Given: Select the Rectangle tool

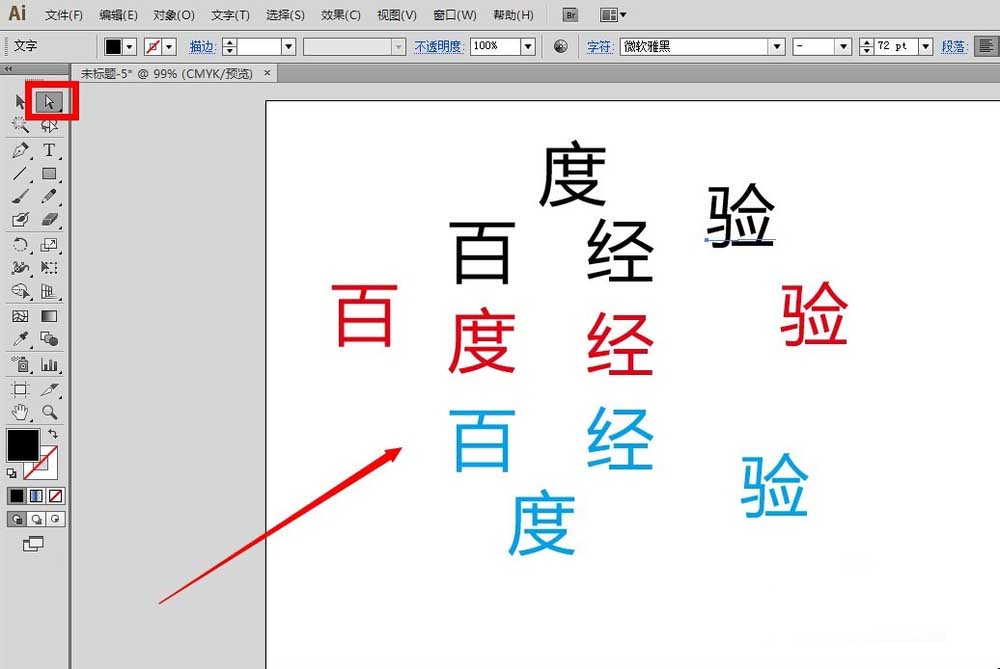Looking at the screenshot, I should point(49,173).
